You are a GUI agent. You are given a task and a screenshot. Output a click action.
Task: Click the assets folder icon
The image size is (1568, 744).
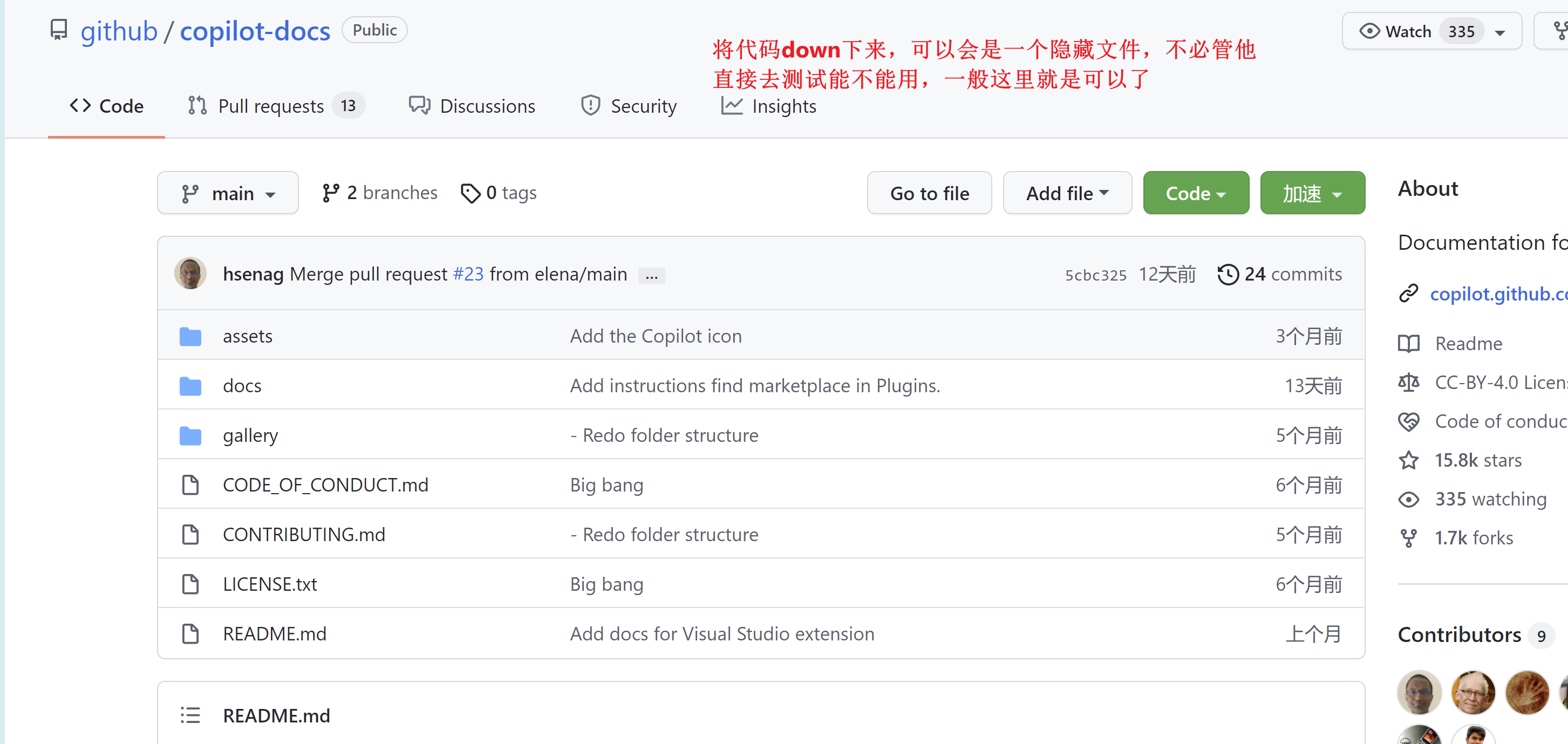[x=190, y=336]
